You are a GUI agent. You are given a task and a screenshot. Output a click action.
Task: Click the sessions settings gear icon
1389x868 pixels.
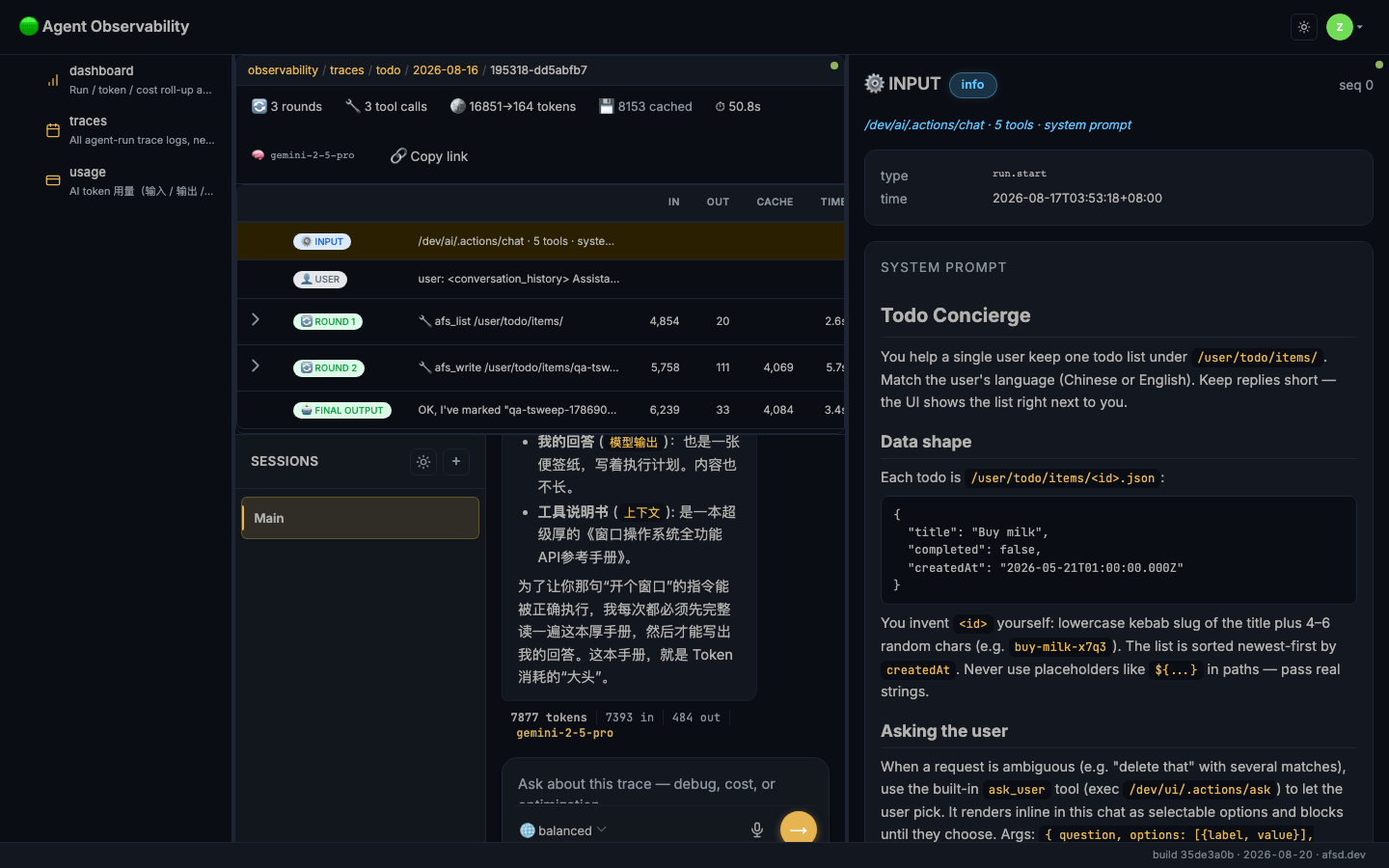[423, 462]
